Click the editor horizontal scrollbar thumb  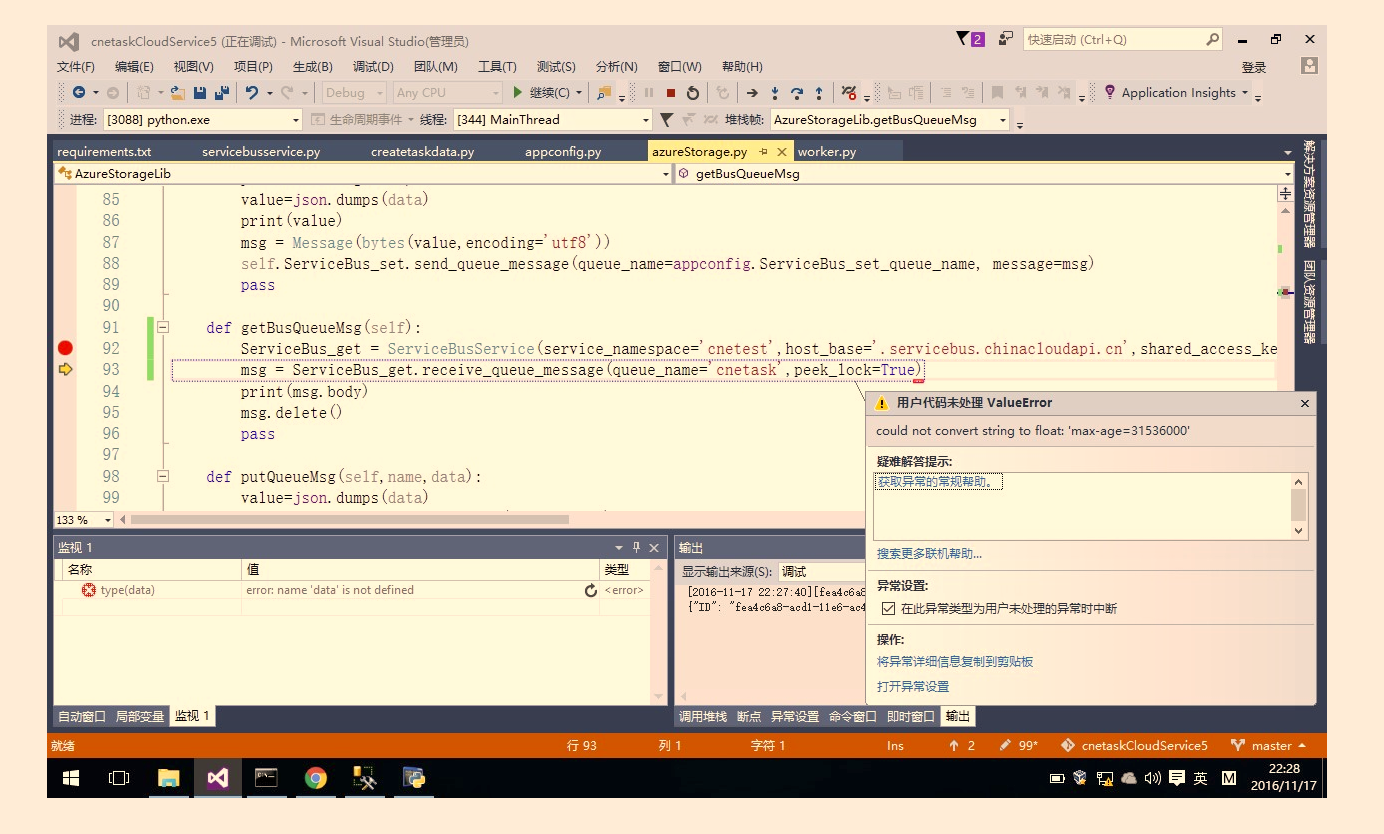pyautogui.click(x=350, y=520)
